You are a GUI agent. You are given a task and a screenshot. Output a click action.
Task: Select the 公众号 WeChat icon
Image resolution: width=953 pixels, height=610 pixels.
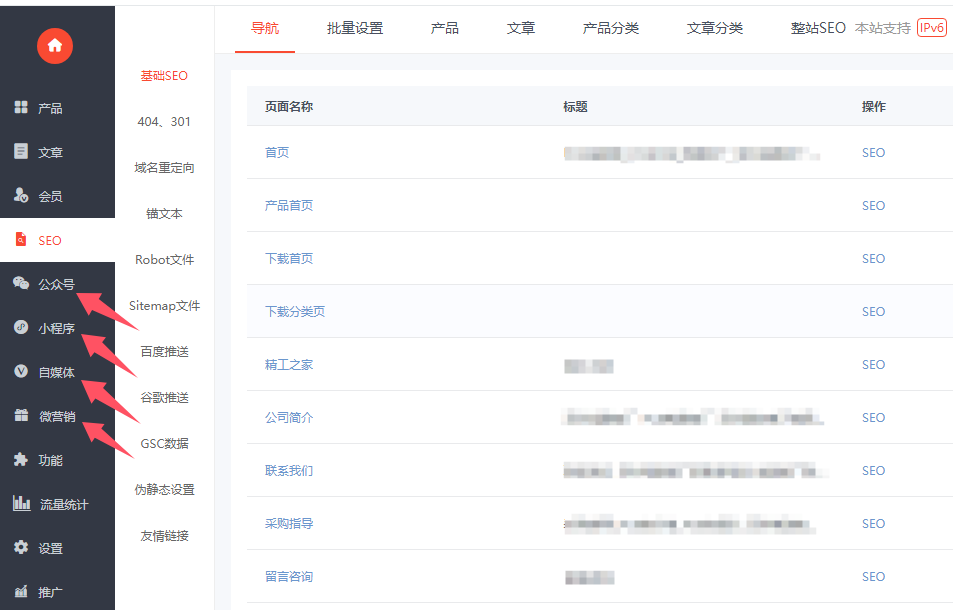click(21, 284)
